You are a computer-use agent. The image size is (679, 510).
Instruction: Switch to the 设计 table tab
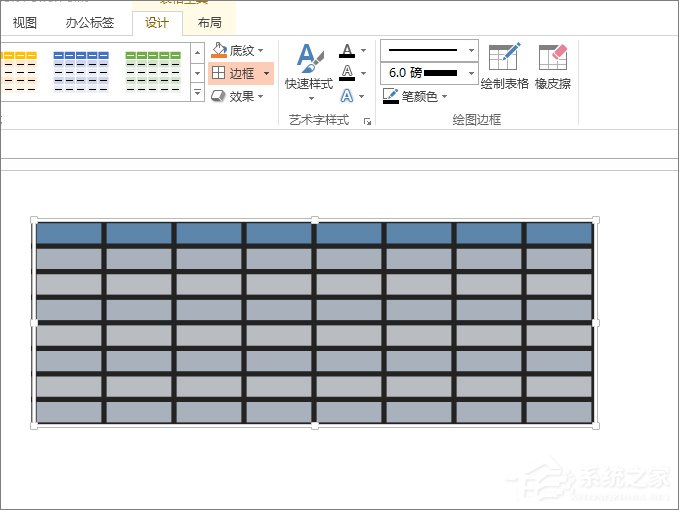(x=156, y=23)
